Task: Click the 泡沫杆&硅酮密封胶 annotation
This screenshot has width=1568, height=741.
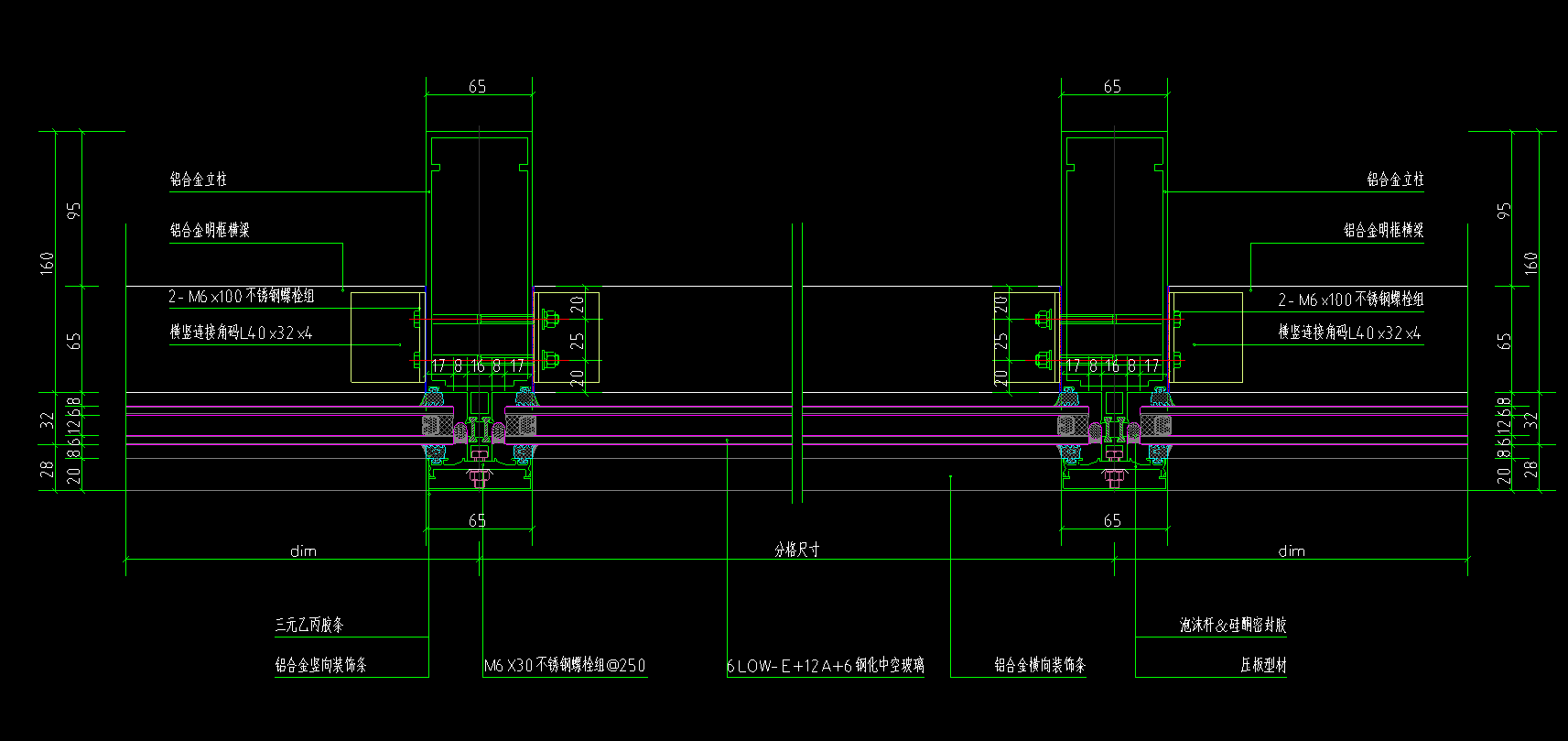Action: click(x=1233, y=625)
